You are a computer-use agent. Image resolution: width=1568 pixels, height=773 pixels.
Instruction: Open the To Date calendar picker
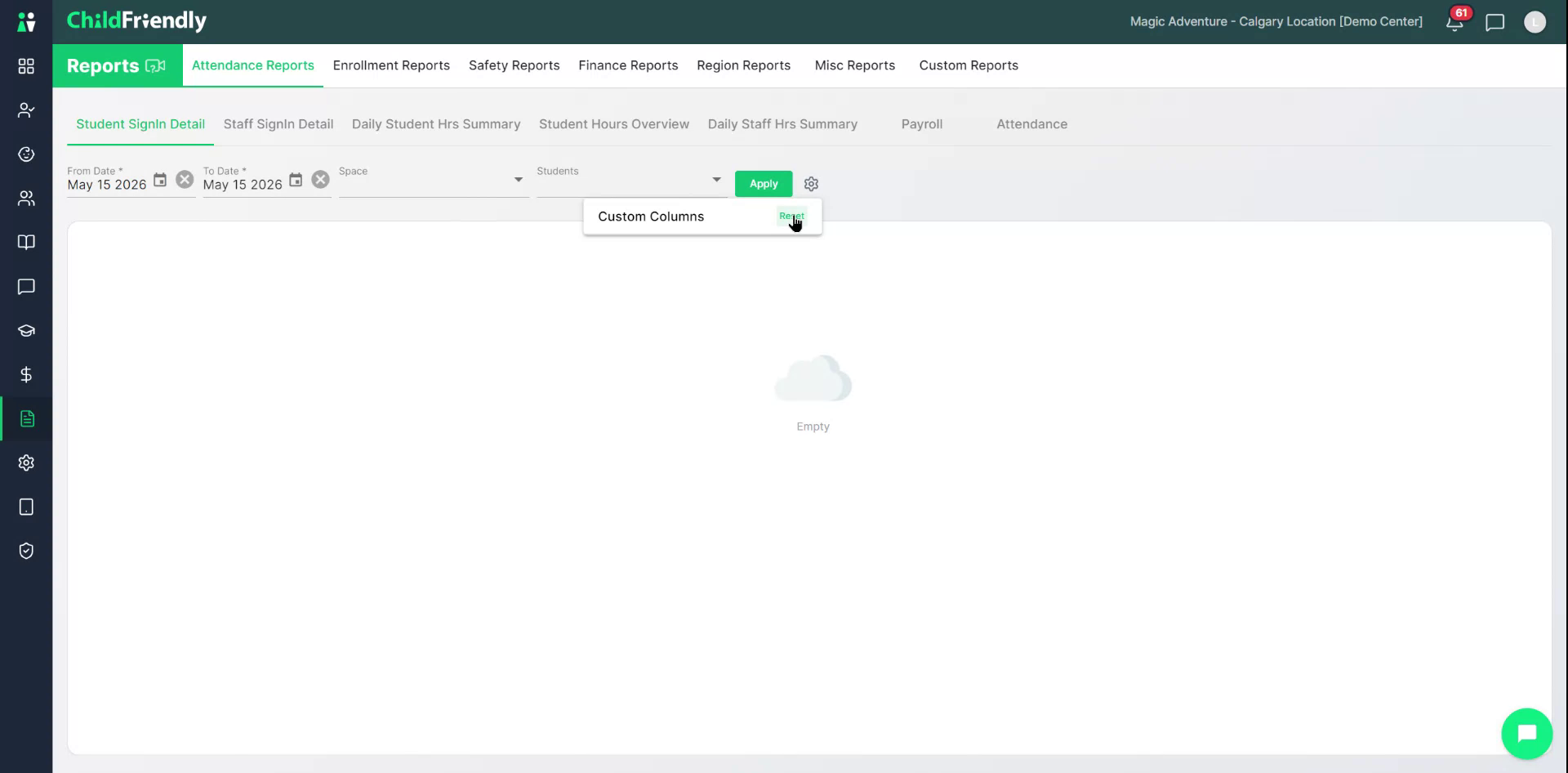pos(296,180)
